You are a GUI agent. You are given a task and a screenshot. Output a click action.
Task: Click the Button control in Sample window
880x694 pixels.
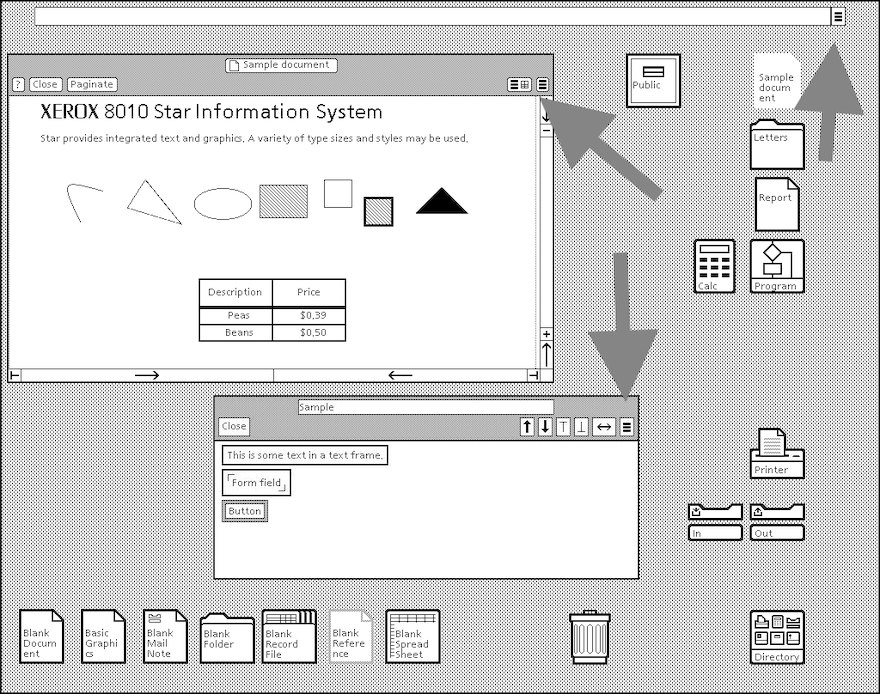[245, 511]
